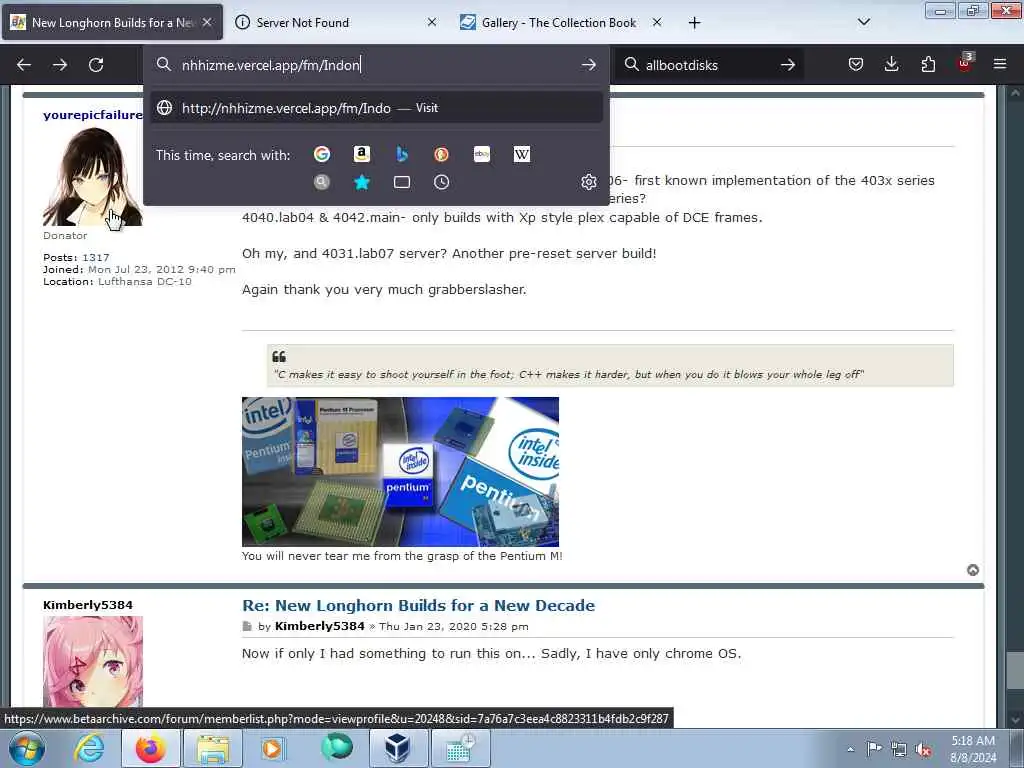Open the Windows Start menu
This screenshot has width=1024, height=768.
27,748
